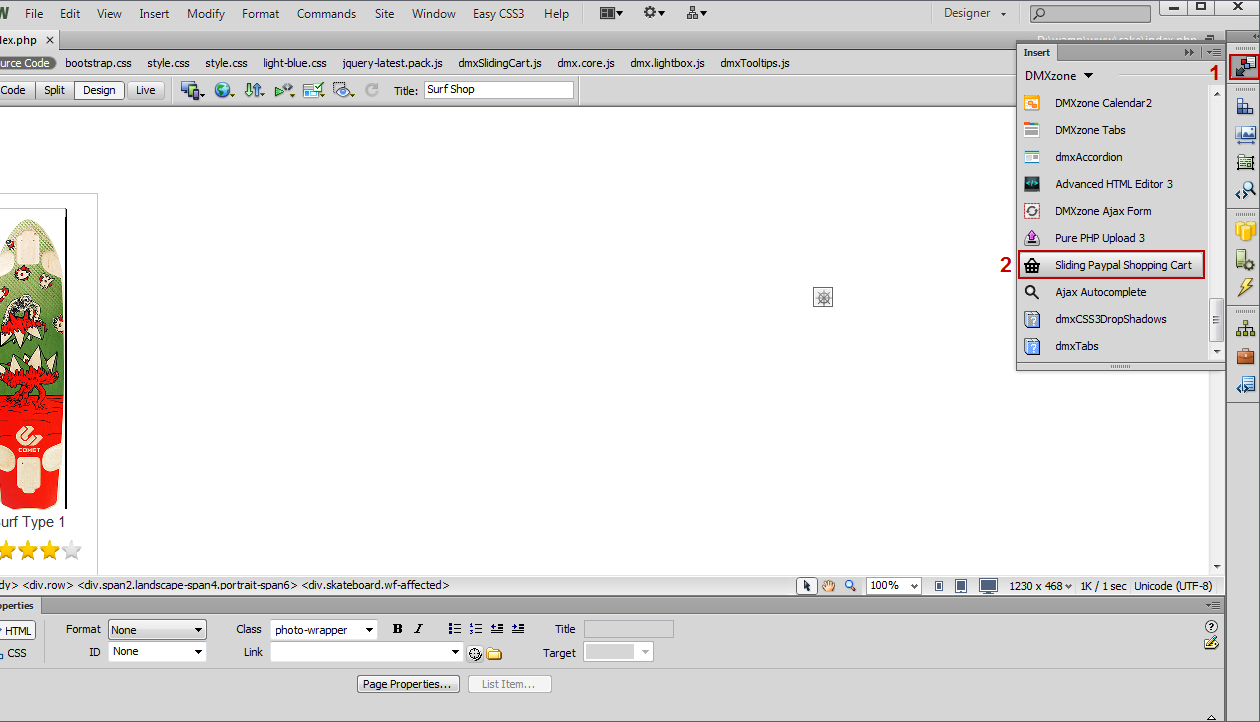1260x722 pixels.
Task: Apply Unordered List formatting
Action: pyautogui.click(x=455, y=629)
